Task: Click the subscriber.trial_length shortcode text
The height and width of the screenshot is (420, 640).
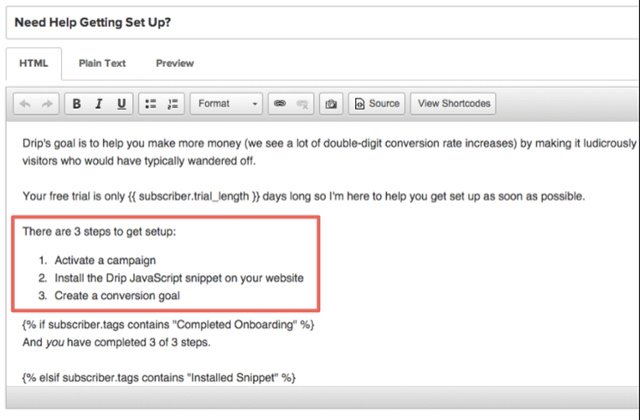Action: point(194,196)
